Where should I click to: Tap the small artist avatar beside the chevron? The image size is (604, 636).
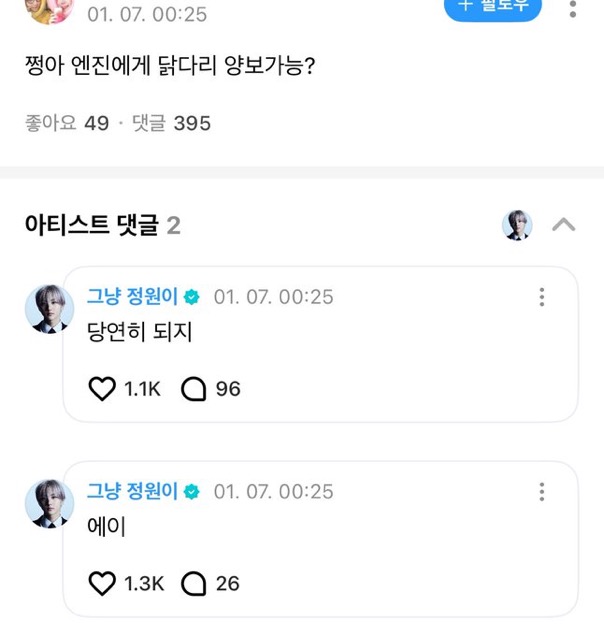point(517,225)
